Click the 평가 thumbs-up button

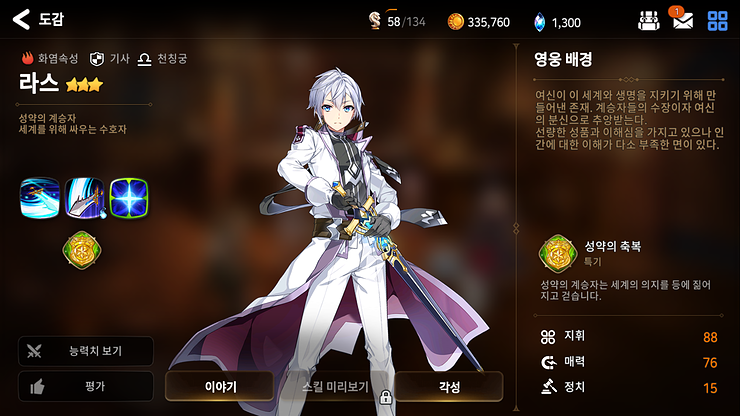(x=86, y=386)
